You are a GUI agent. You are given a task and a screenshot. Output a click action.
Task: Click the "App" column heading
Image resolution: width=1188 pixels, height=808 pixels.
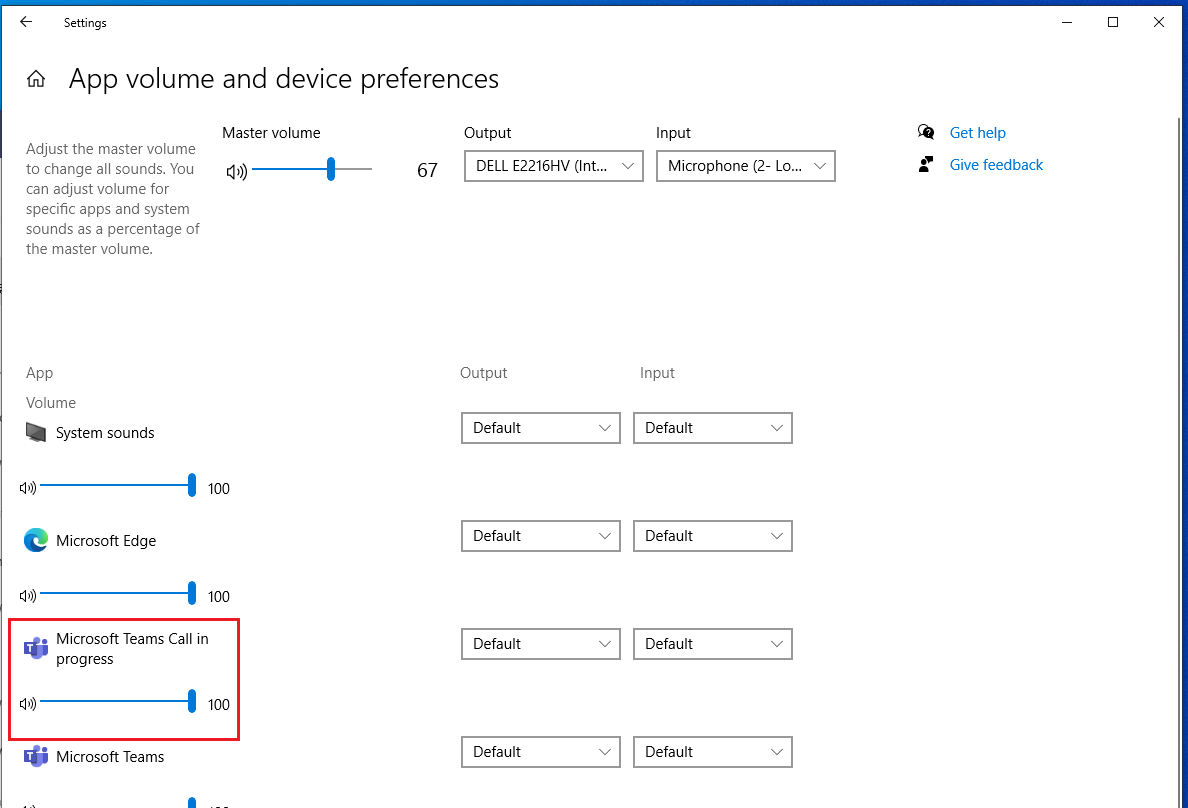pos(39,373)
